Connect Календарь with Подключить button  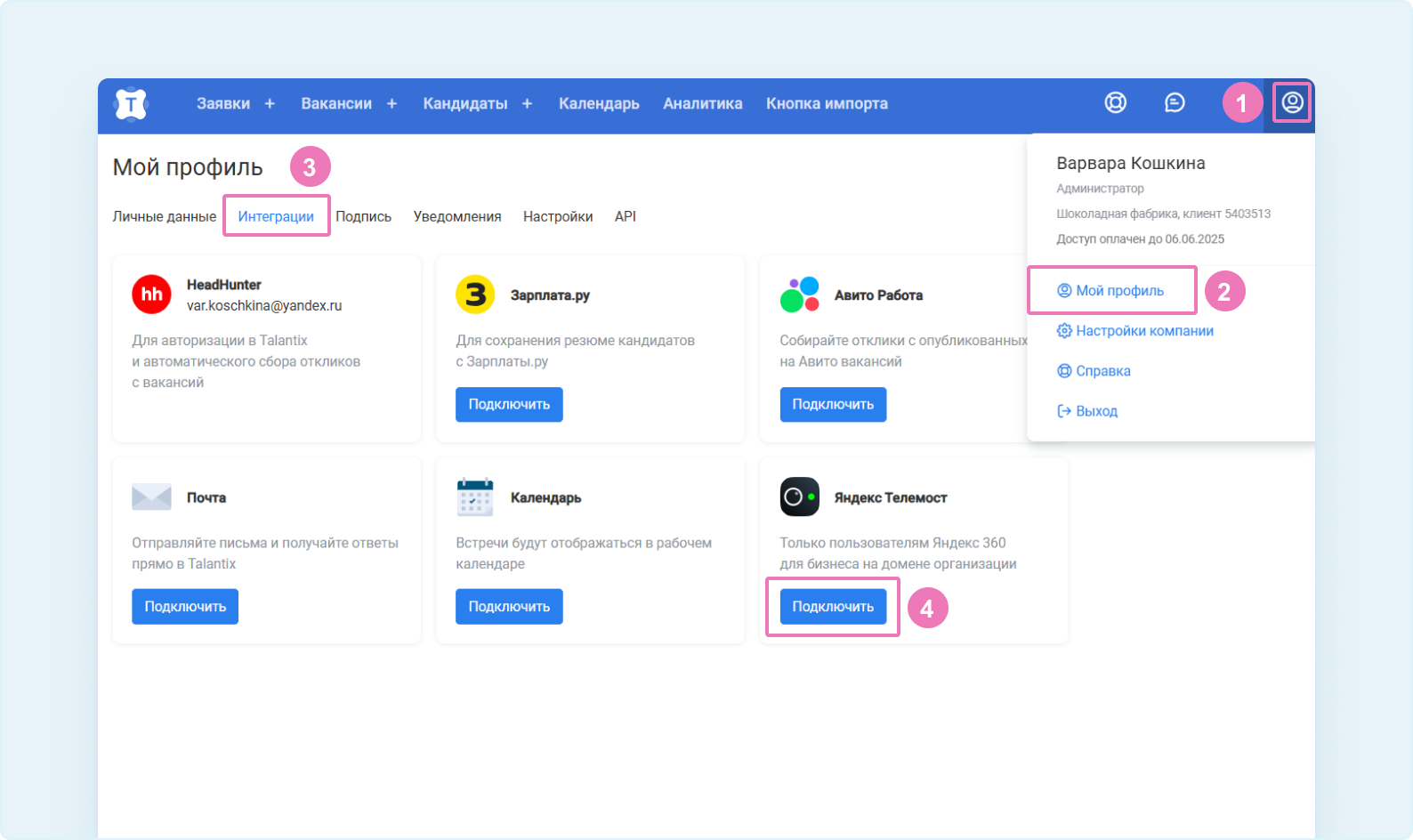coord(509,606)
